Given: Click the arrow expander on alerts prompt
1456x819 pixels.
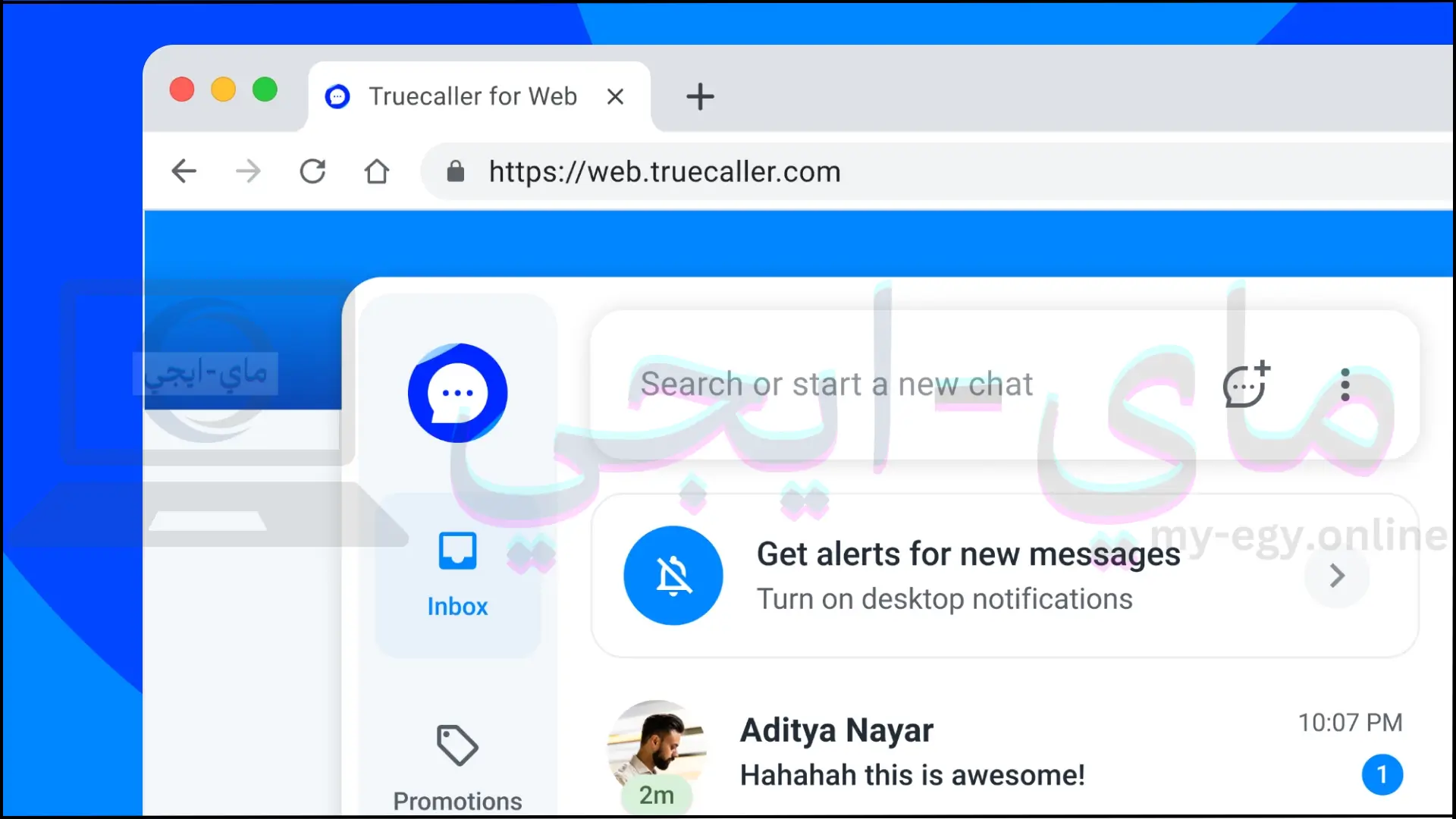Looking at the screenshot, I should point(1337,575).
